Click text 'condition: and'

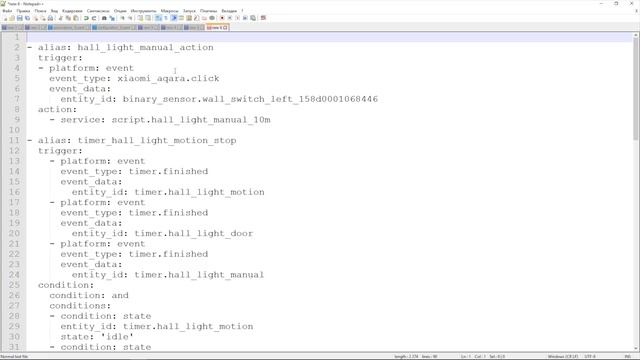coord(89,295)
